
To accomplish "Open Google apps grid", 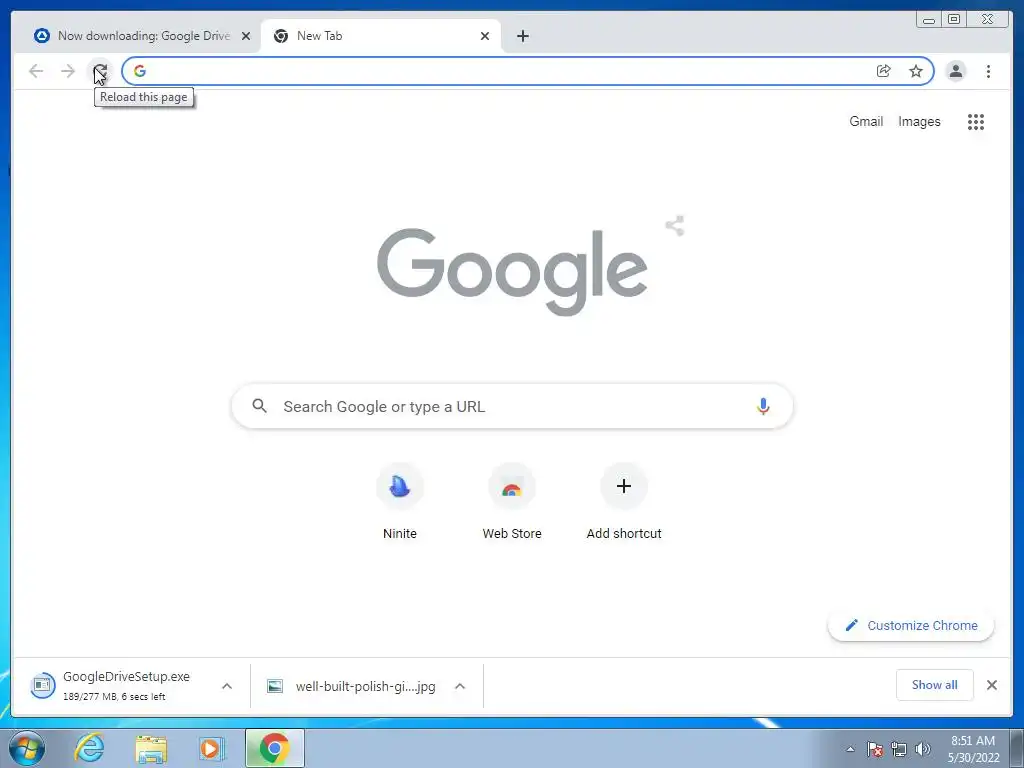I will (x=976, y=121).
